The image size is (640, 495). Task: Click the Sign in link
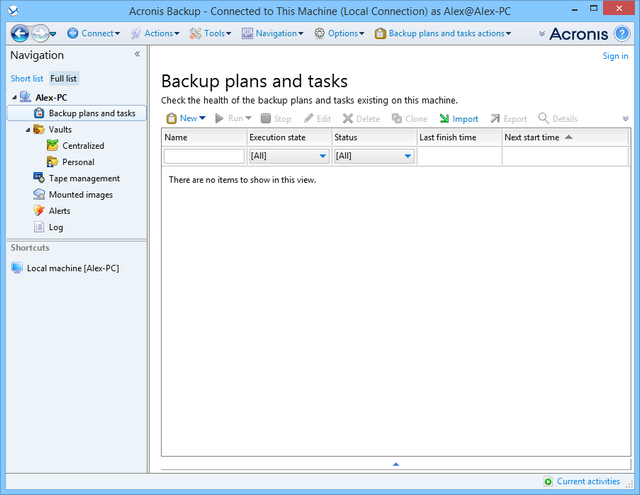click(615, 56)
